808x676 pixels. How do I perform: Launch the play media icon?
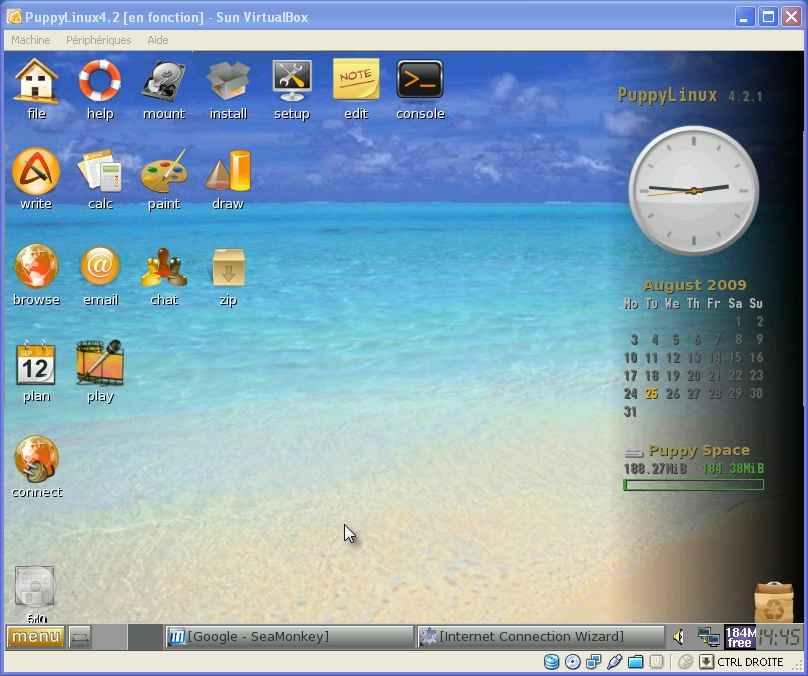click(x=100, y=363)
